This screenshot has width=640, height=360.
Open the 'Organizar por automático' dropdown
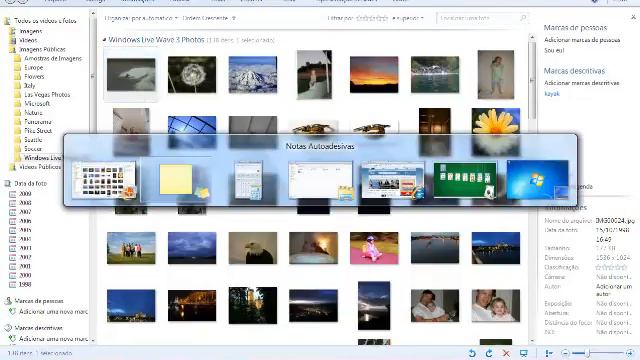point(141,18)
